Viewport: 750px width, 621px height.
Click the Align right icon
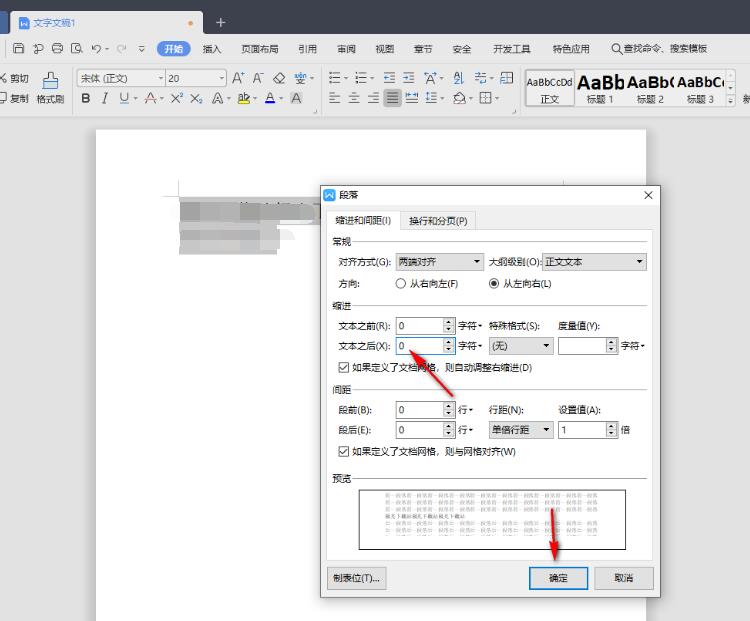click(x=373, y=98)
